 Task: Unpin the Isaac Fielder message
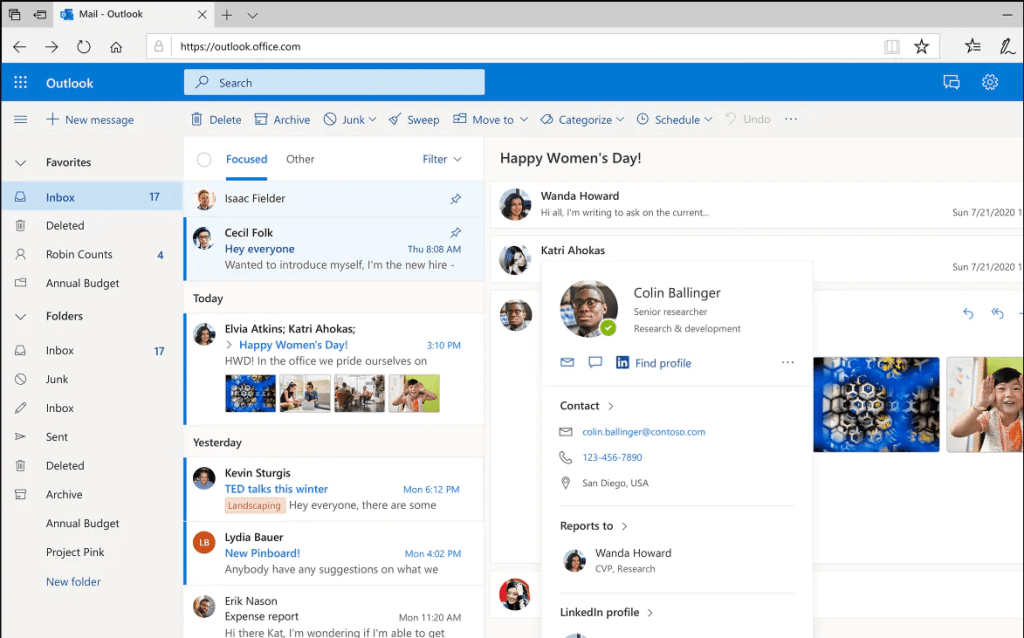455,199
